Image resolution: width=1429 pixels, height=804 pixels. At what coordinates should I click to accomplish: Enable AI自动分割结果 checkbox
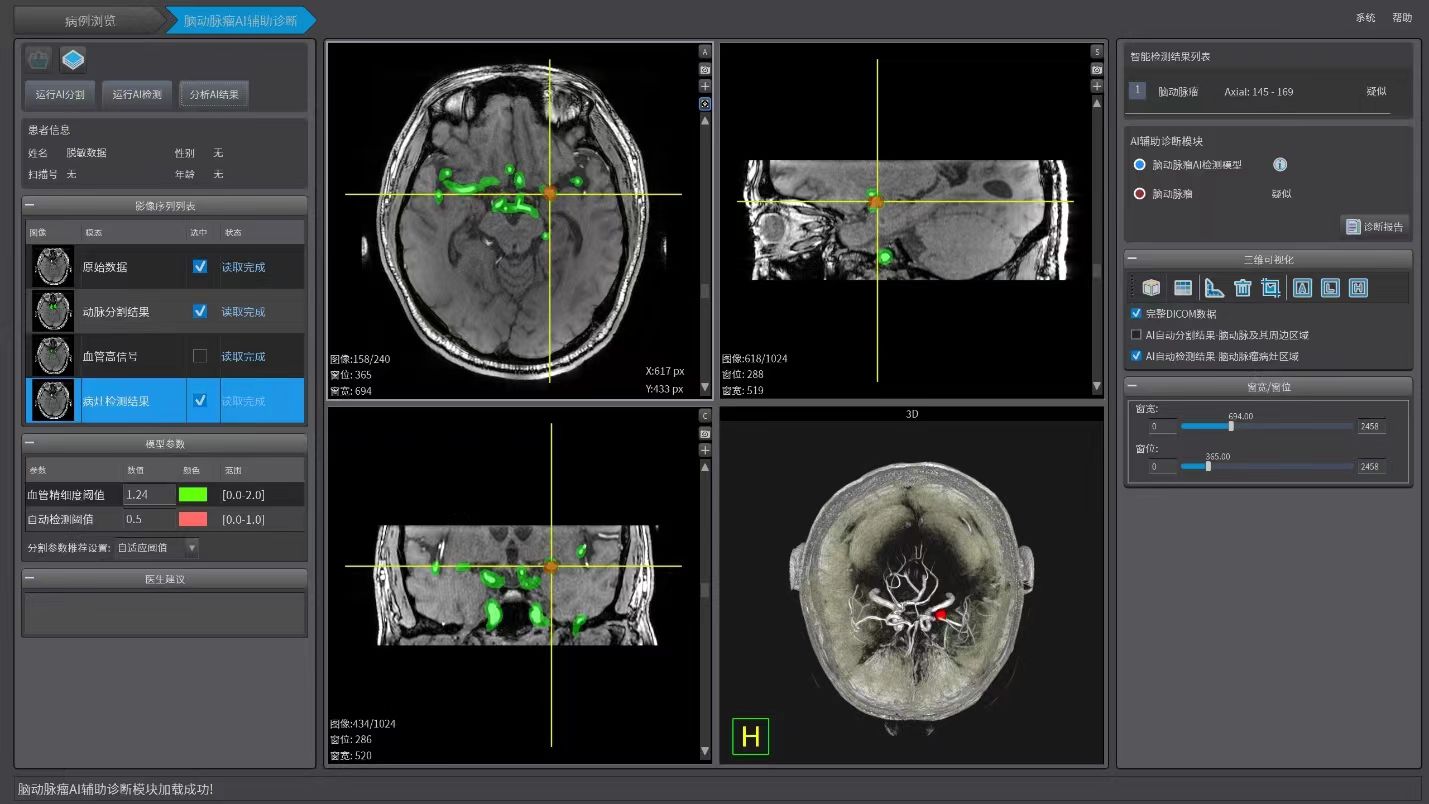click(1136, 335)
